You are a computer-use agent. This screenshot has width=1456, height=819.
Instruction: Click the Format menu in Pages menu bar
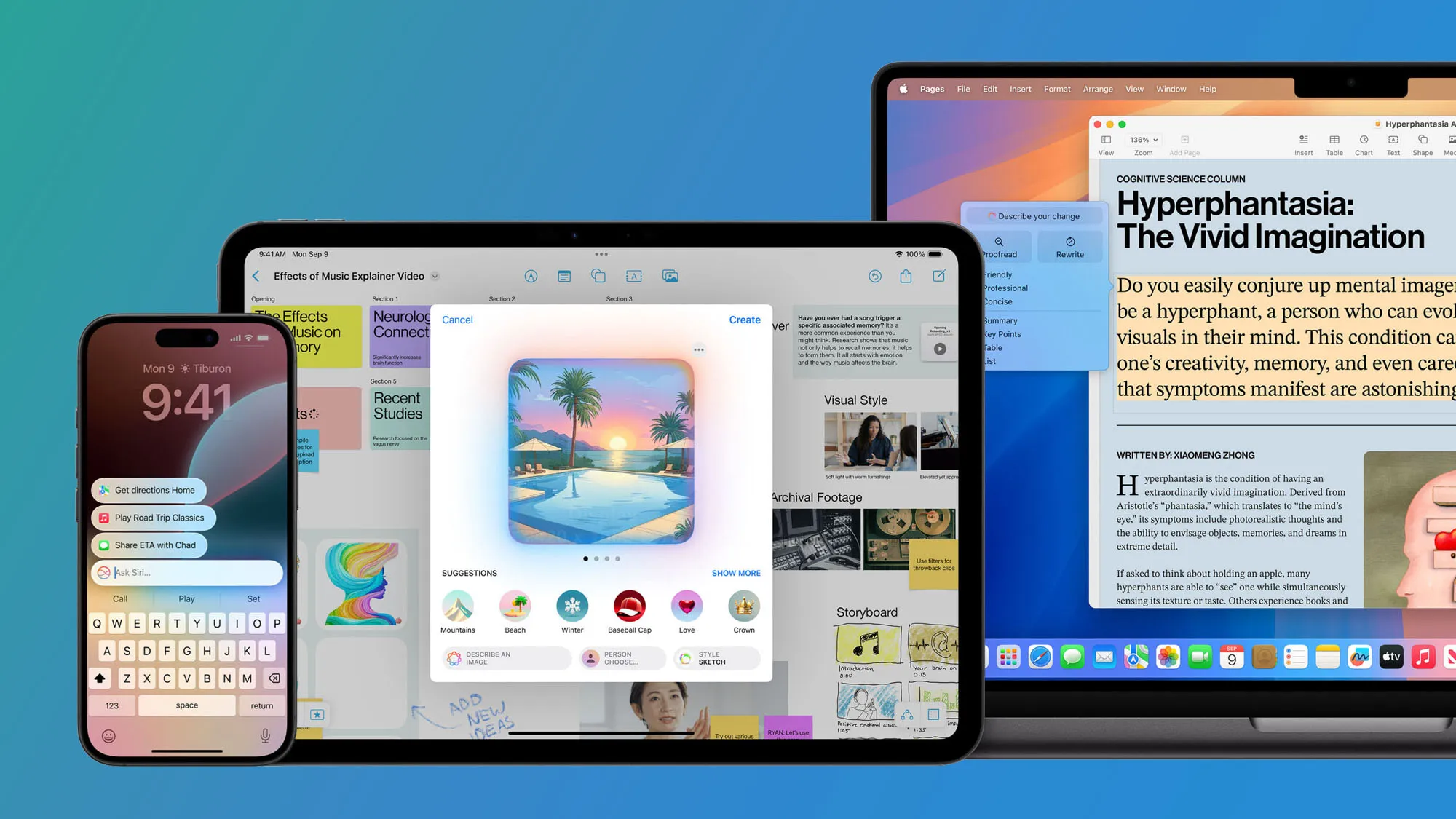(1057, 89)
